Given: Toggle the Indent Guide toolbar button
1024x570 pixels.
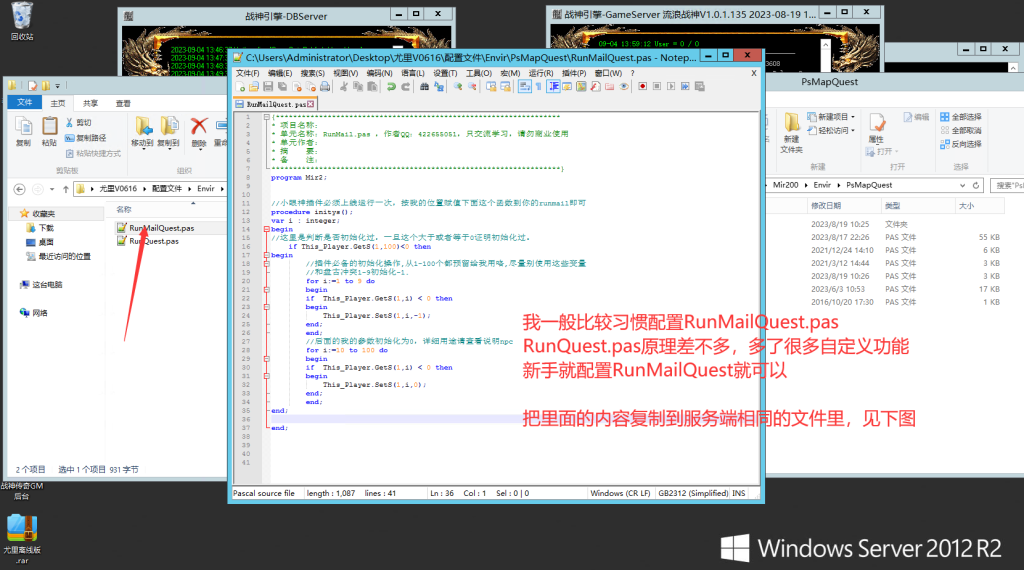Looking at the screenshot, I should [553, 86].
